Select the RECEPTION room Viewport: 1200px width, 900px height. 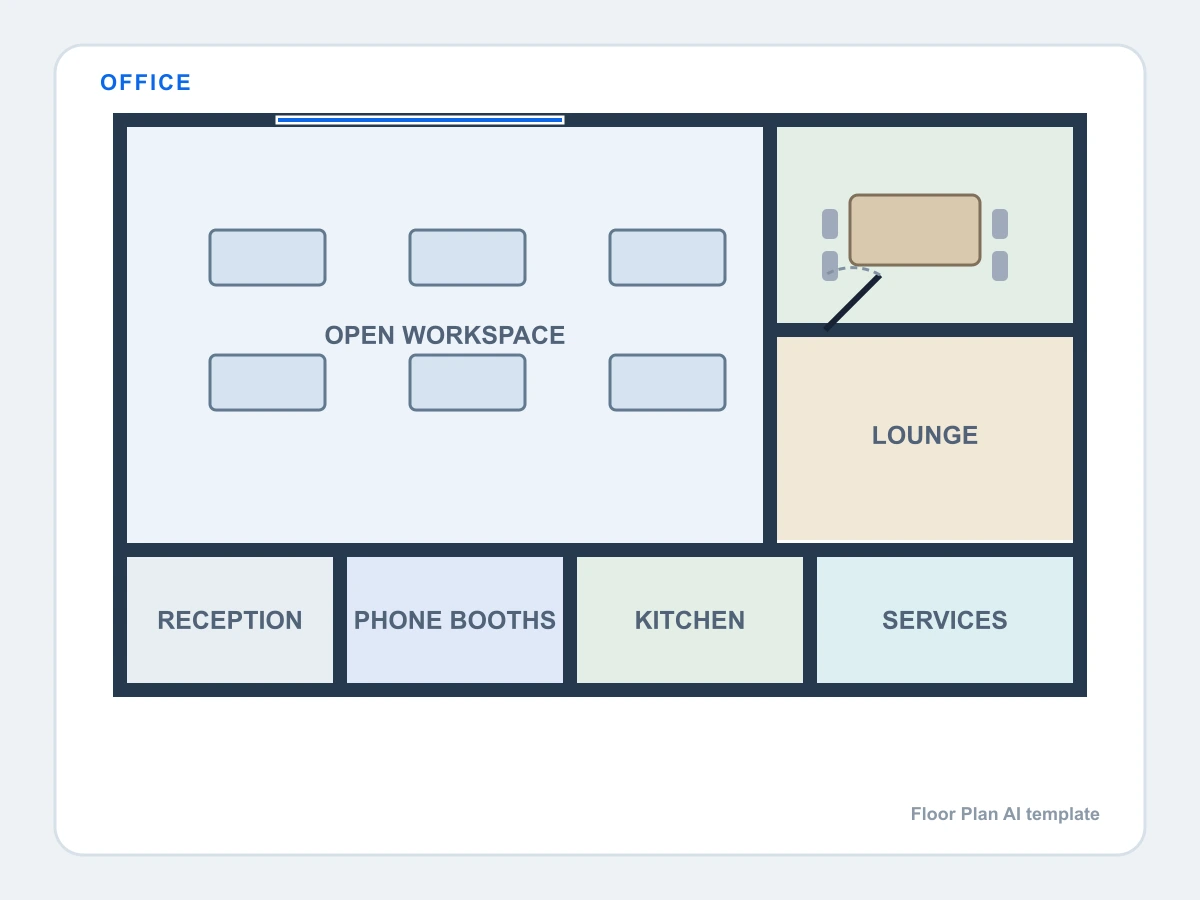pos(230,620)
